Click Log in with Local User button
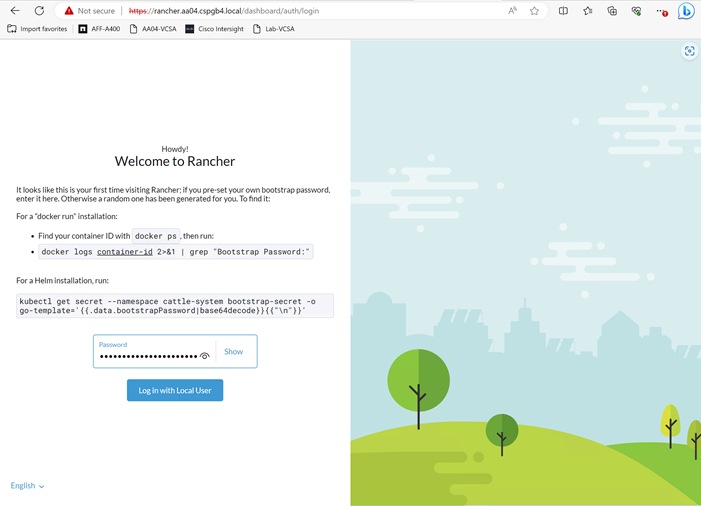Screen dimensions: 701x506 pyautogui.click(x=175, y=390)
